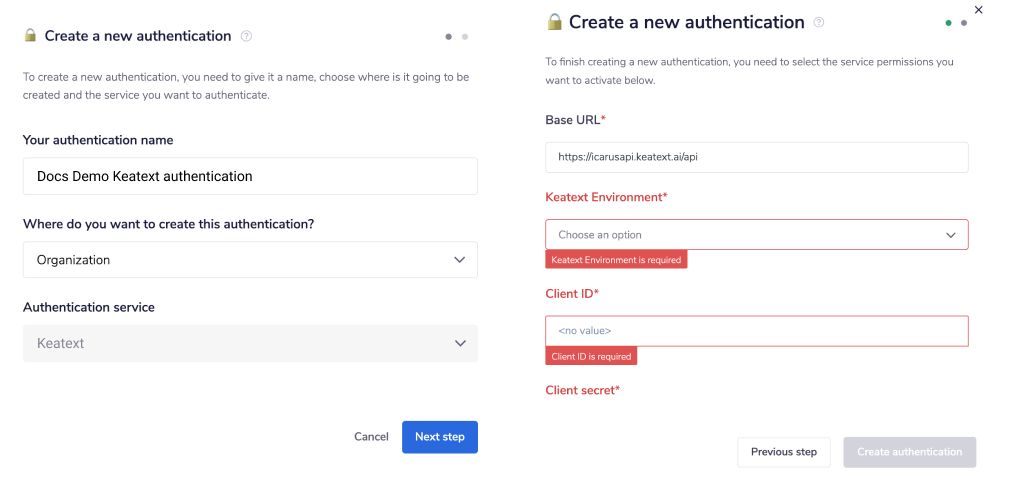The width and height of the screenshot is (1010, 477).
Task: Click gray step dot next to the green dot
Action: (x=964, y=22)
